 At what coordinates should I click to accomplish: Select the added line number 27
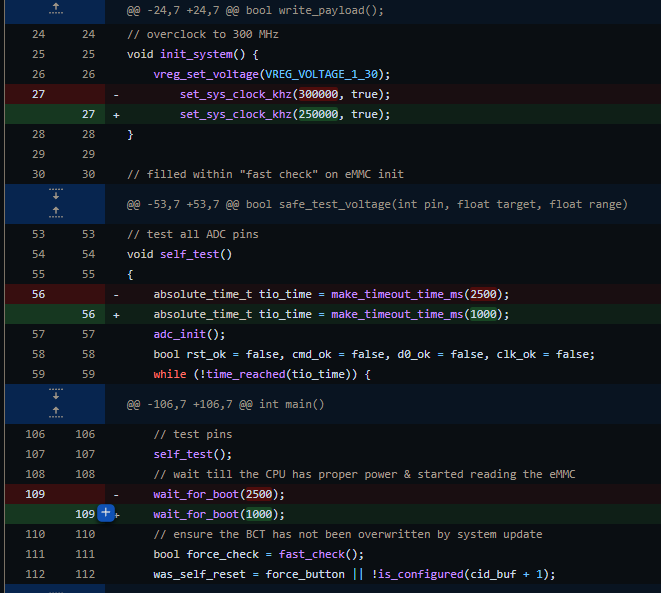coord(88,114)
